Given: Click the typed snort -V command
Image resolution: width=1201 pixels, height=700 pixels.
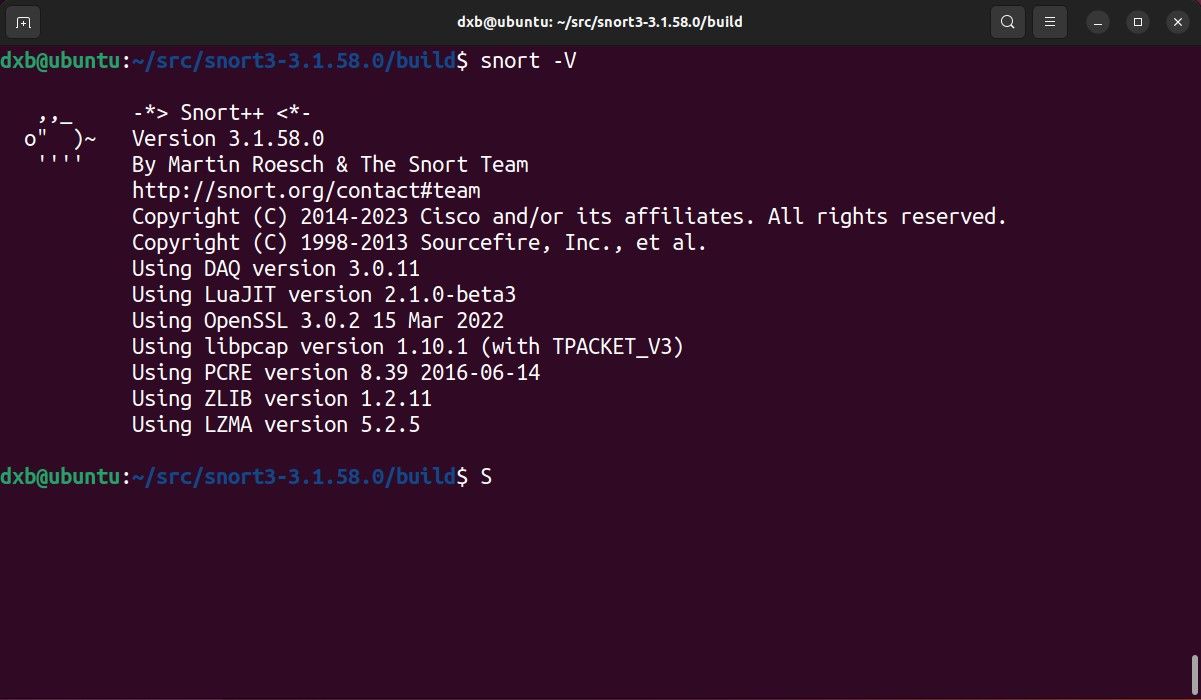Looking at the screenshot, I should 528,61.
